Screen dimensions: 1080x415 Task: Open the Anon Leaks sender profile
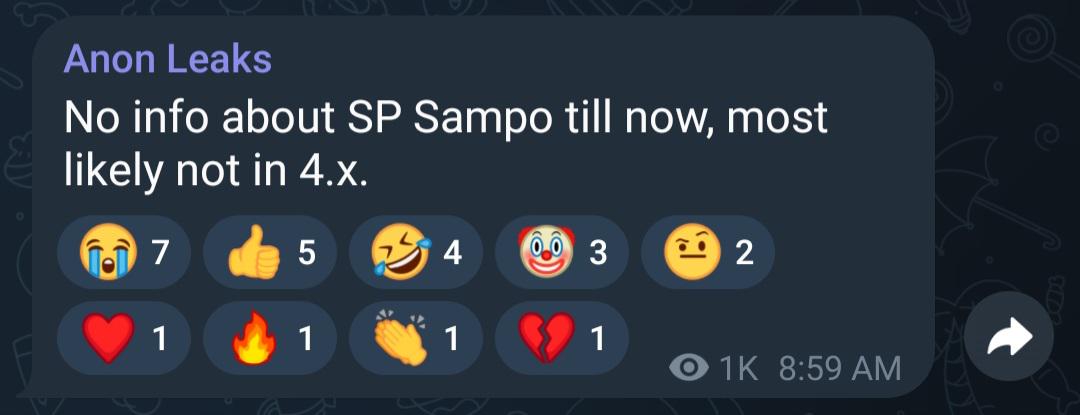(x=167, y=60)
